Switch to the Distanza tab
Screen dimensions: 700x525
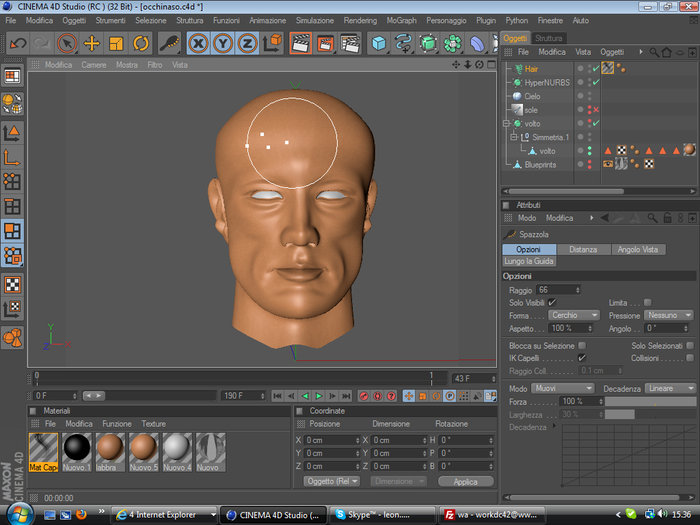(583, 250)
